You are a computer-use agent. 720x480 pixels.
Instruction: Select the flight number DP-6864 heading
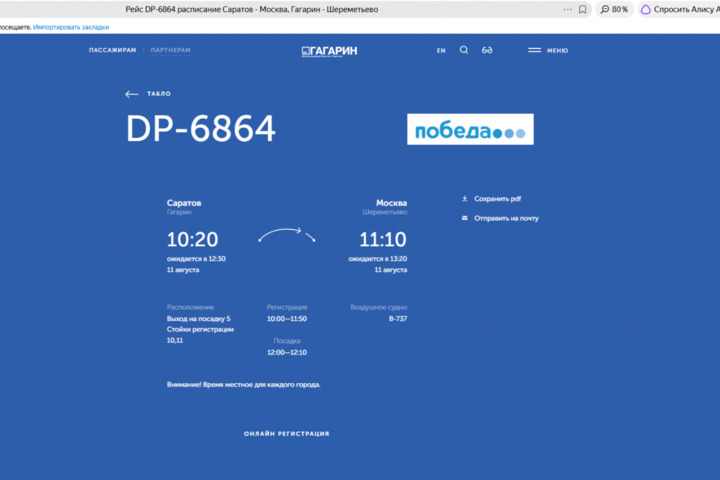pos(201,129)
